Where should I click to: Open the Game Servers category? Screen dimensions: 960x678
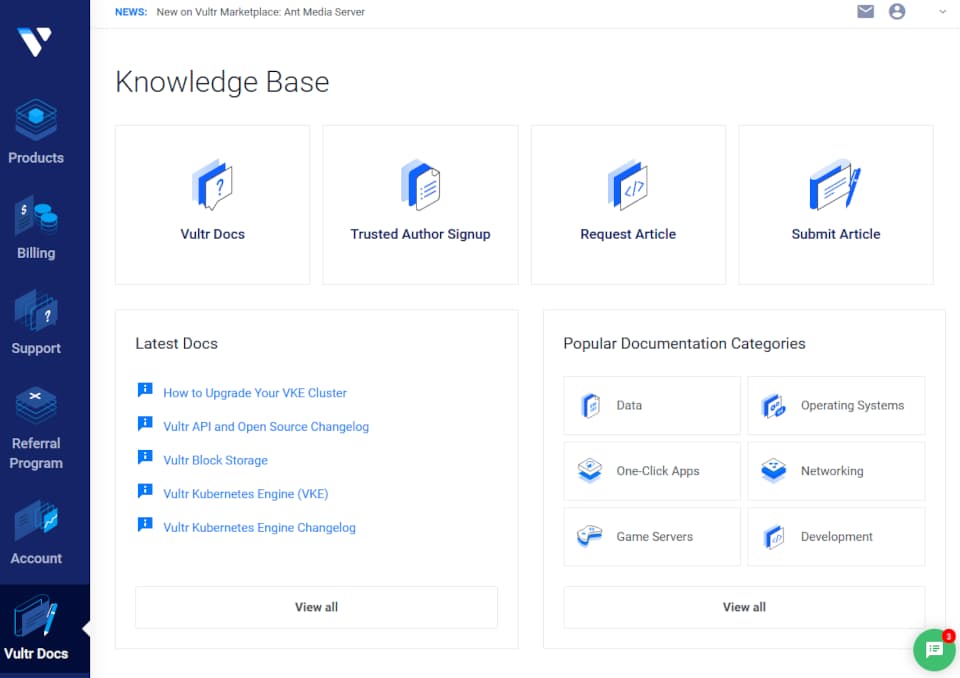[652, 537]
